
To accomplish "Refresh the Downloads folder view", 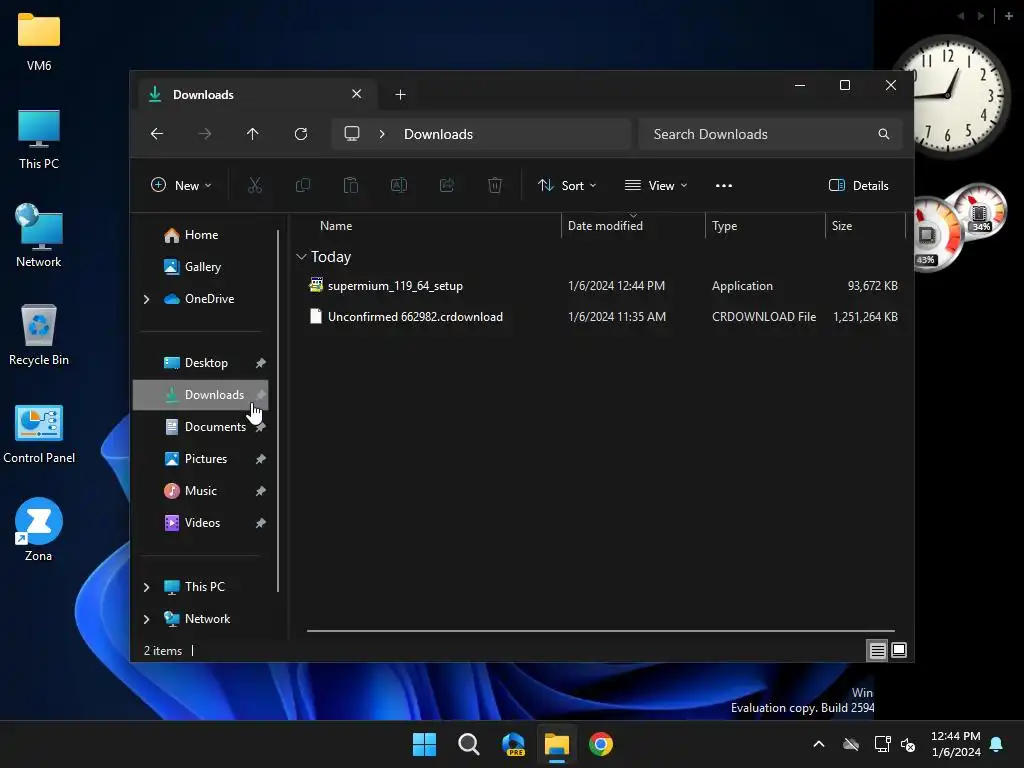I will tap(300, 134).
